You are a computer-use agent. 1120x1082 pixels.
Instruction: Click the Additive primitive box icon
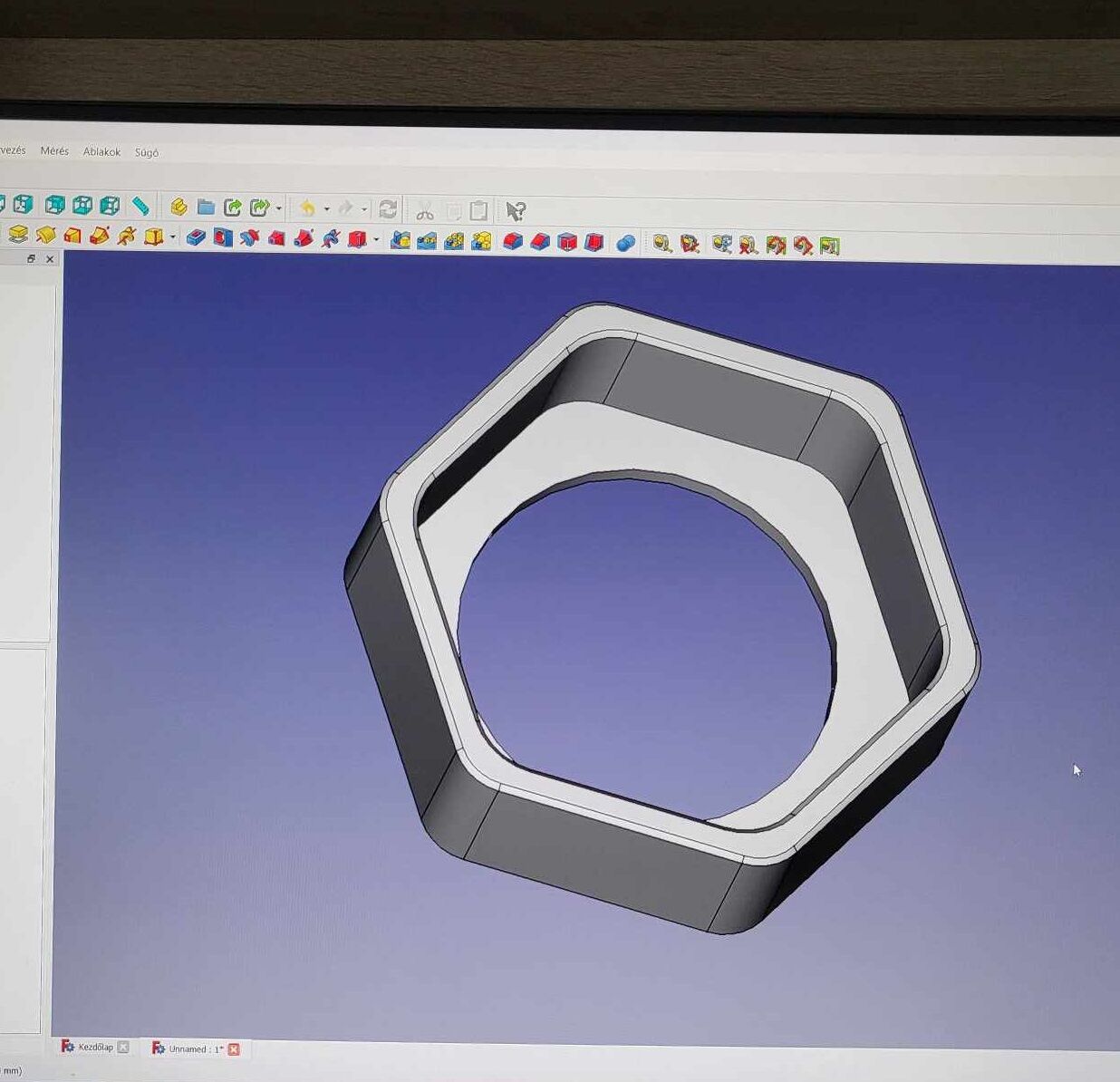[154, 237]
